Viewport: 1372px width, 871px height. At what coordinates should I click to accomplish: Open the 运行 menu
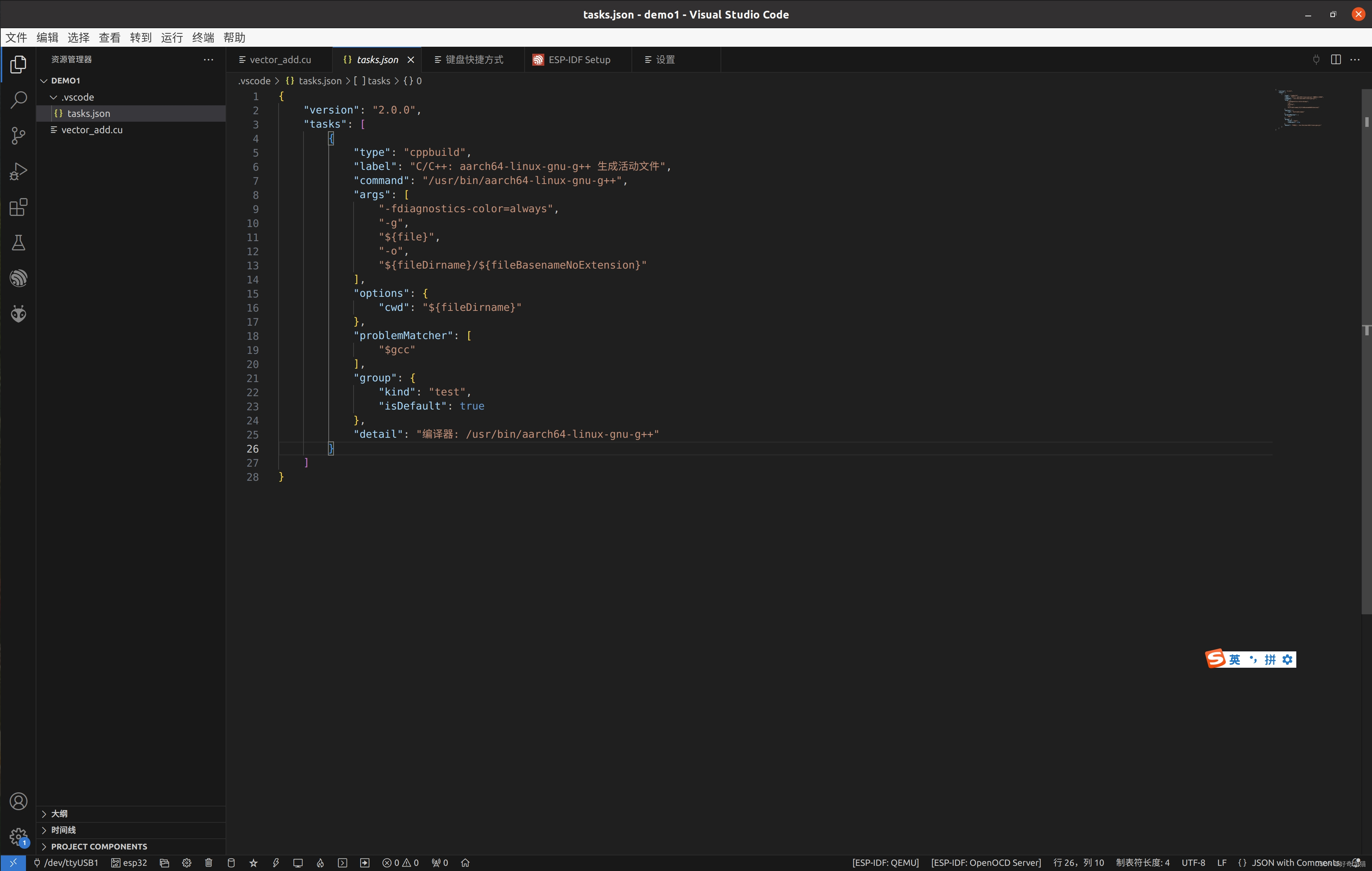click(x=172, y=37)
